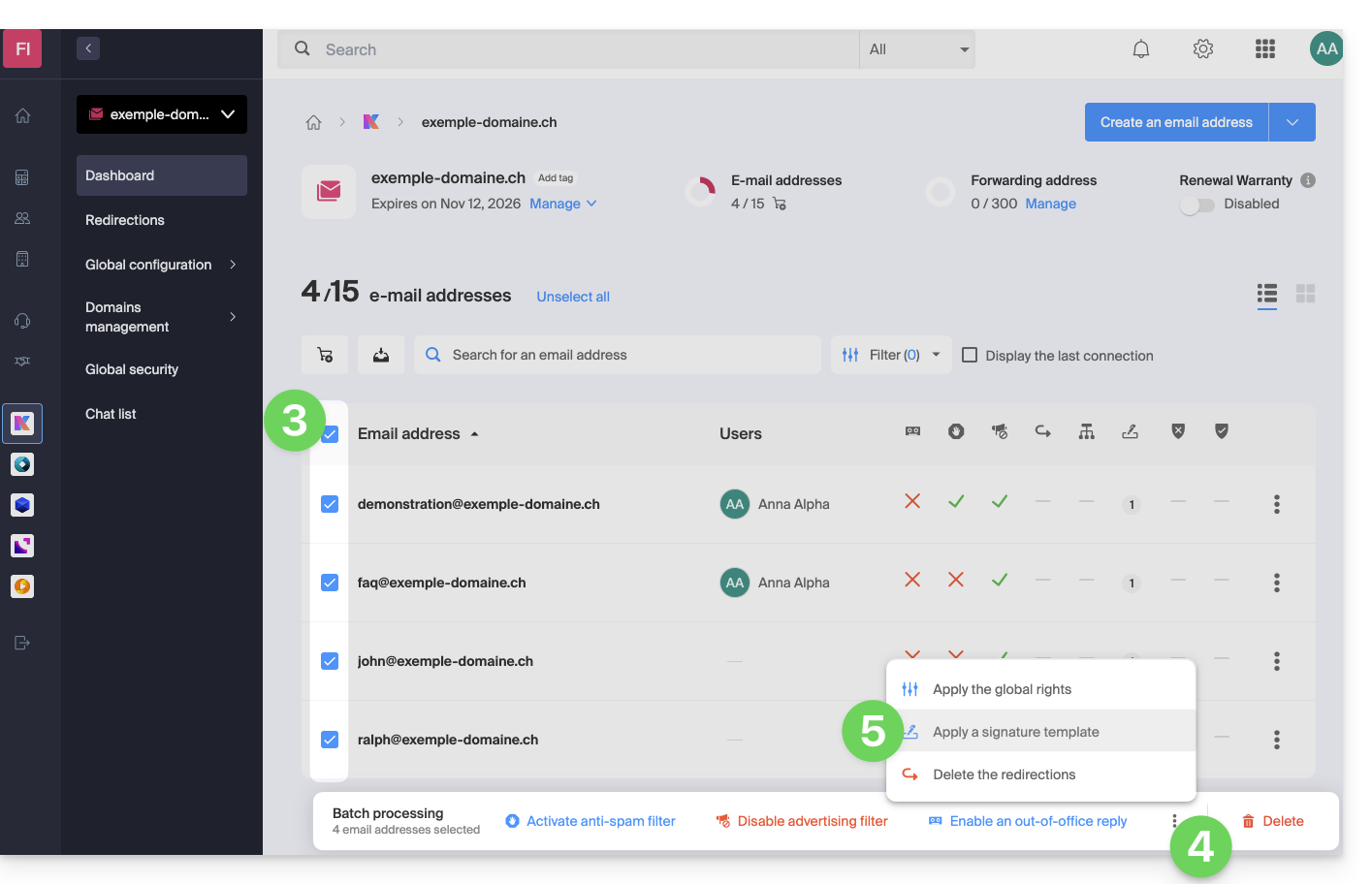Open the notifications bell icon

point(1141,49)
